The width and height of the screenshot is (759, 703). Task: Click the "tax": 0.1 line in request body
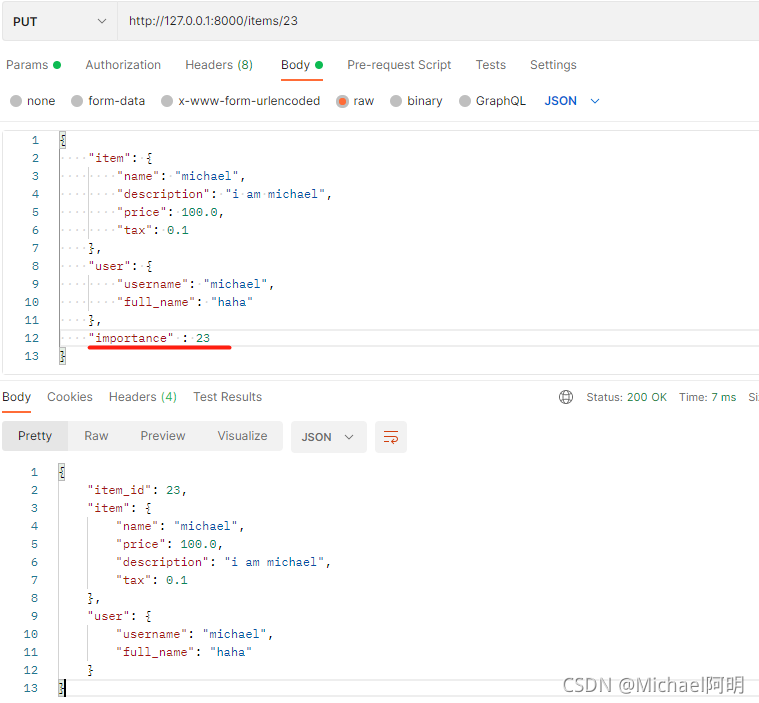152,230
